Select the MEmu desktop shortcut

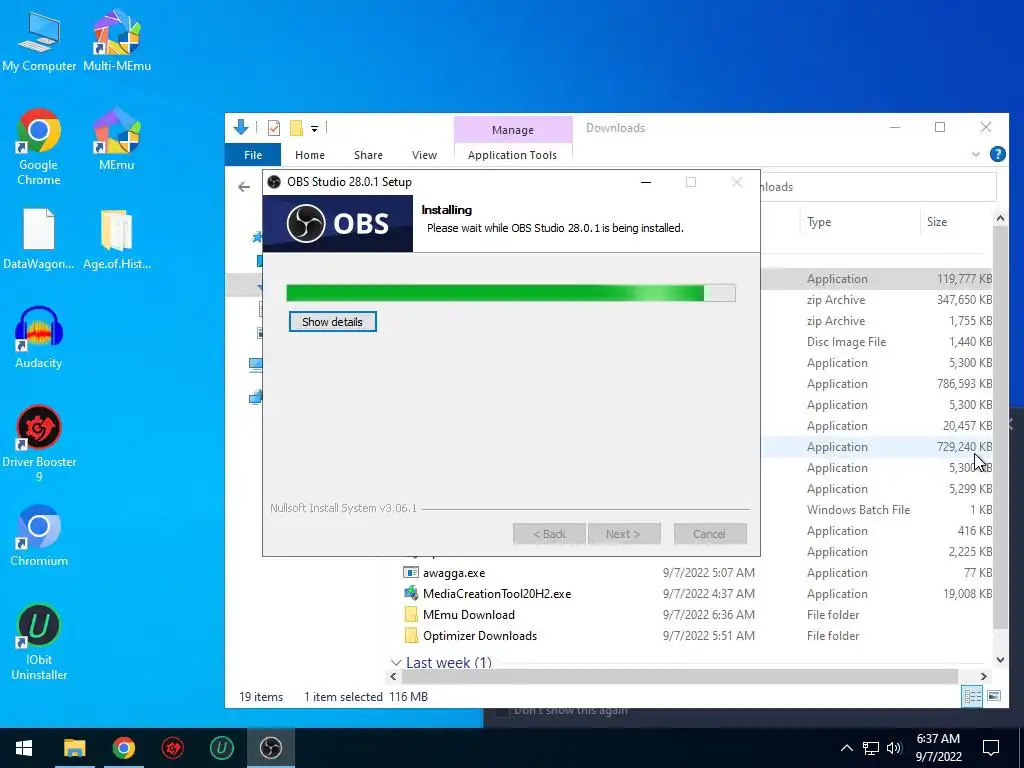pyautogui.click(x=117, y=139)
